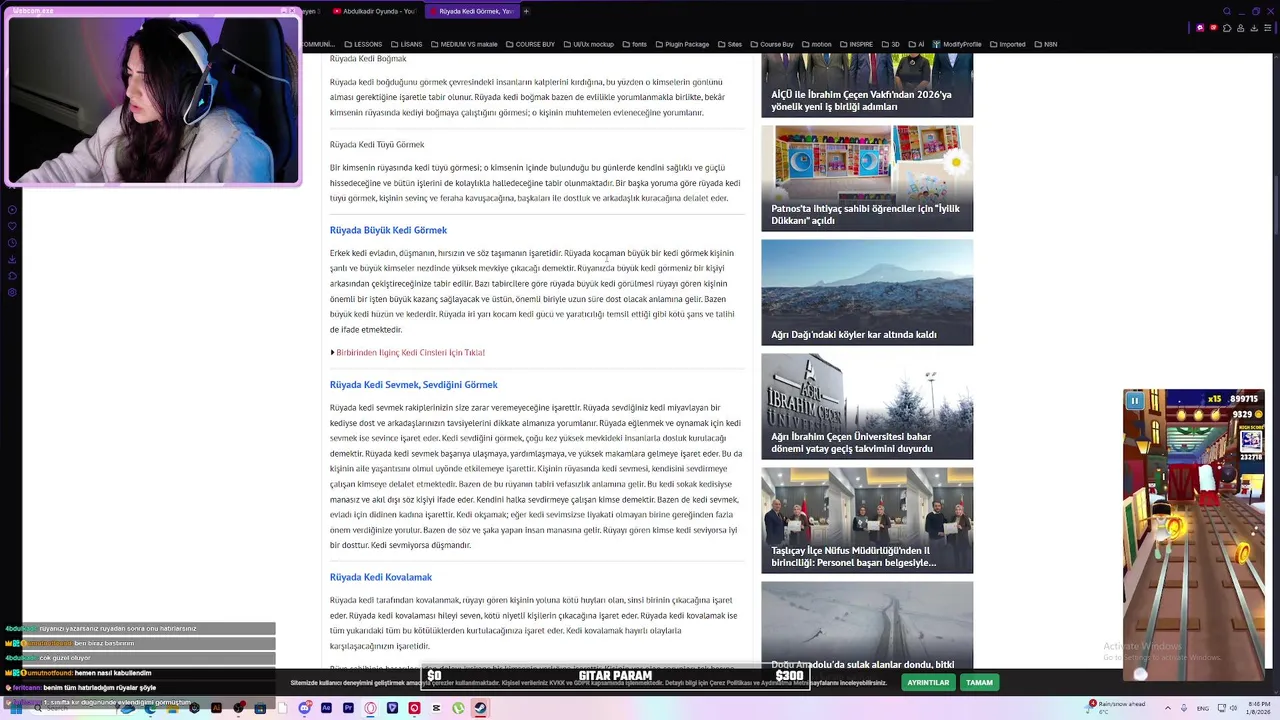Open Steam from the taskbar
This screenshot has width=1280, height=720.
(x=480, y=708)
